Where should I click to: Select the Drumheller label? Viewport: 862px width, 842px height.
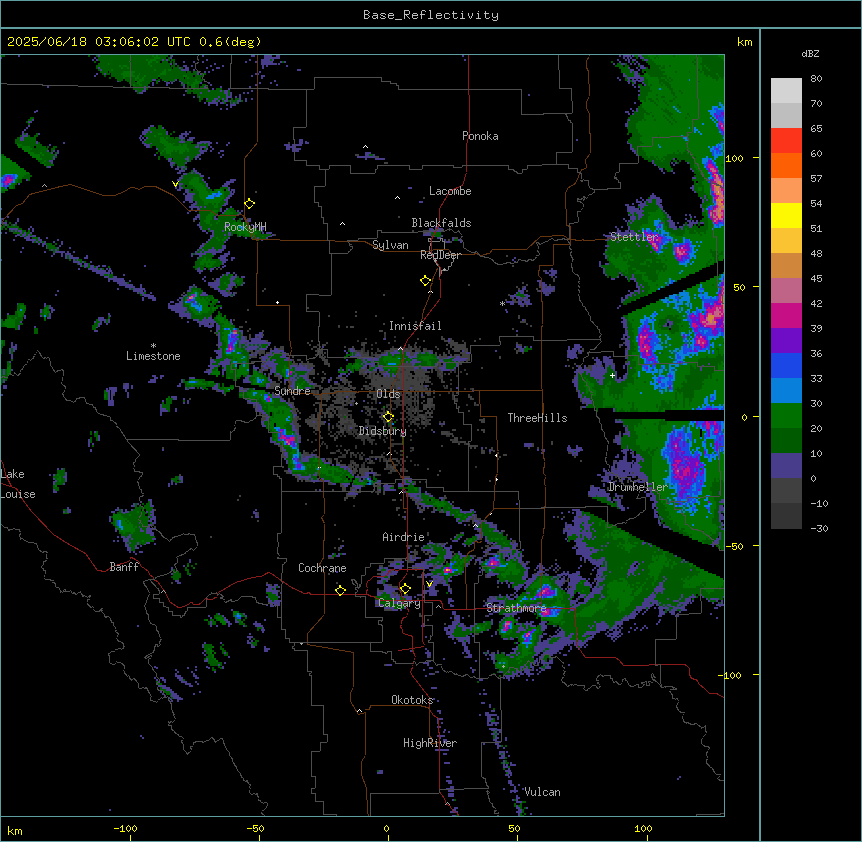click(638, 487)
